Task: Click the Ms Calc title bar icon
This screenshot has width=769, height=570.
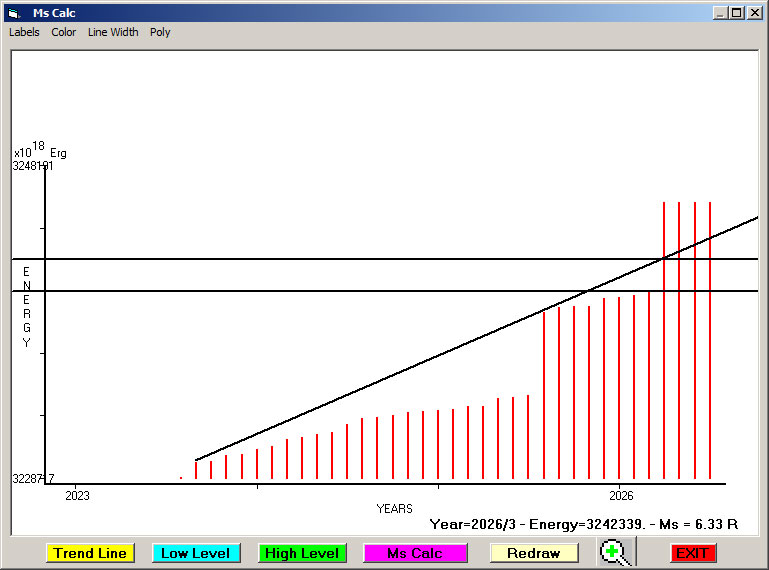Action: pos(13,13)
